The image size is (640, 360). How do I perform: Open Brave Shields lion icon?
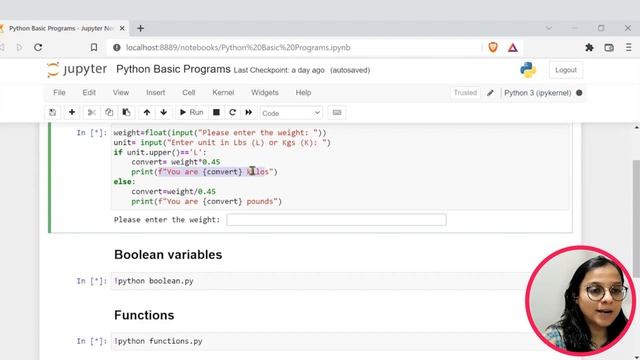coord(493,48)
